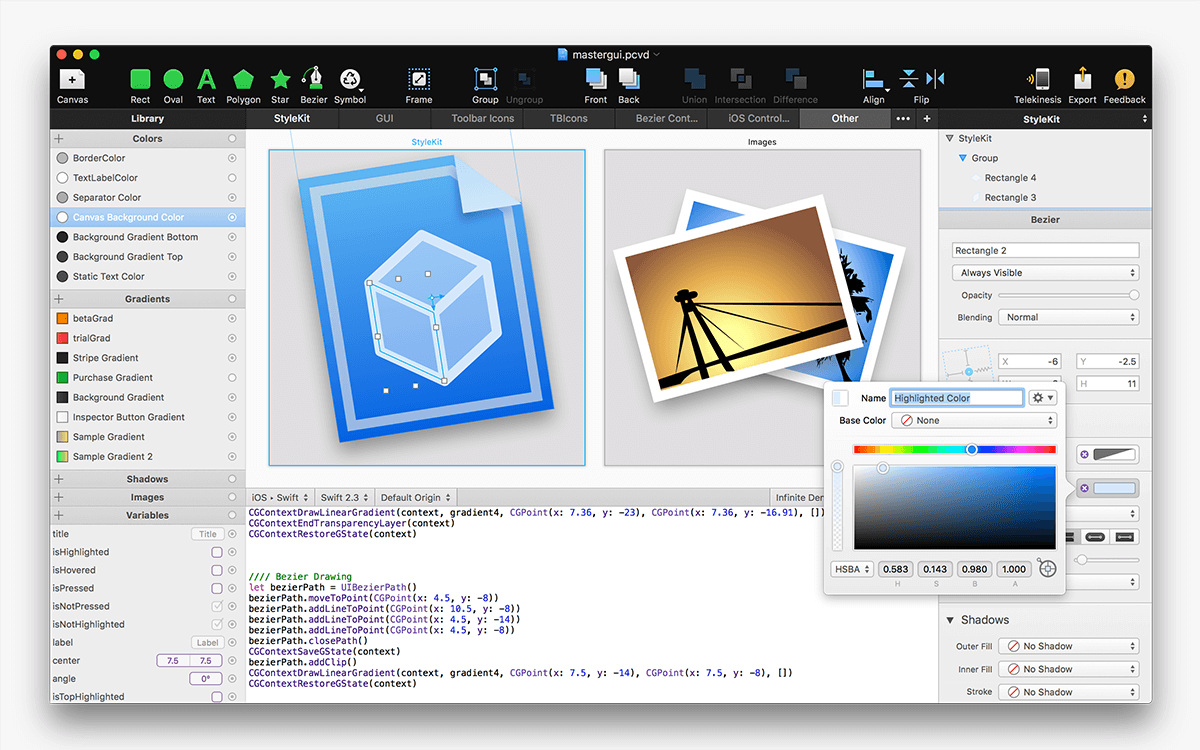
Task: Add a new gradient in Gradients section
Action: (x=59, y=299)
